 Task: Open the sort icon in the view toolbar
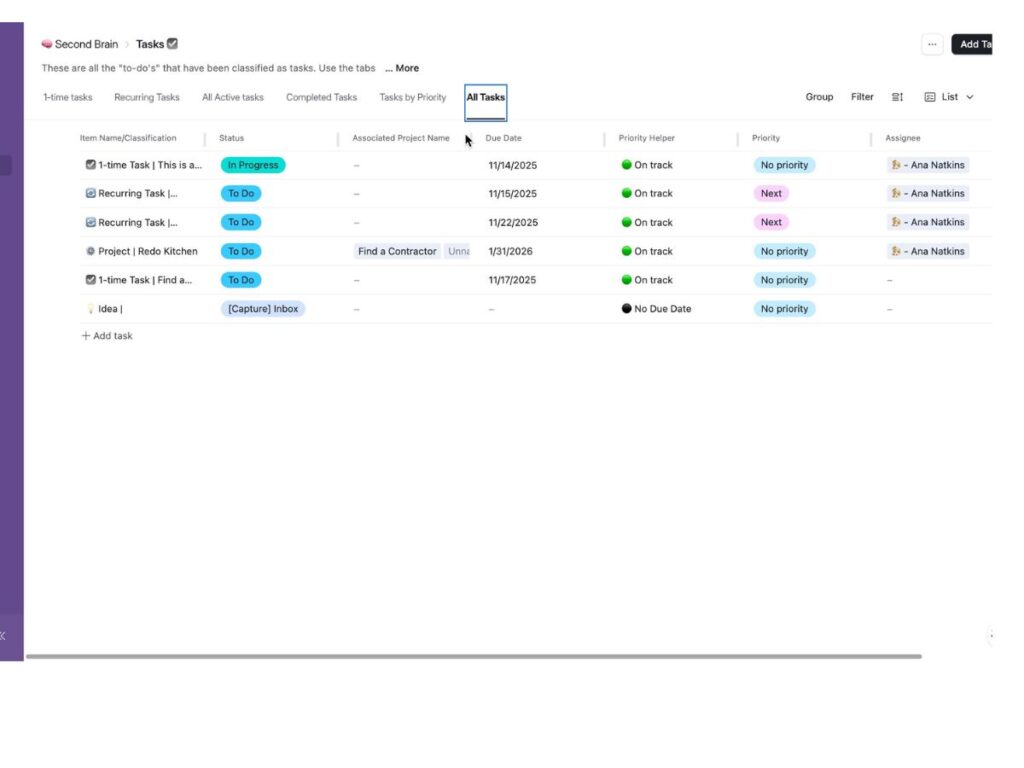click(897, 96)
